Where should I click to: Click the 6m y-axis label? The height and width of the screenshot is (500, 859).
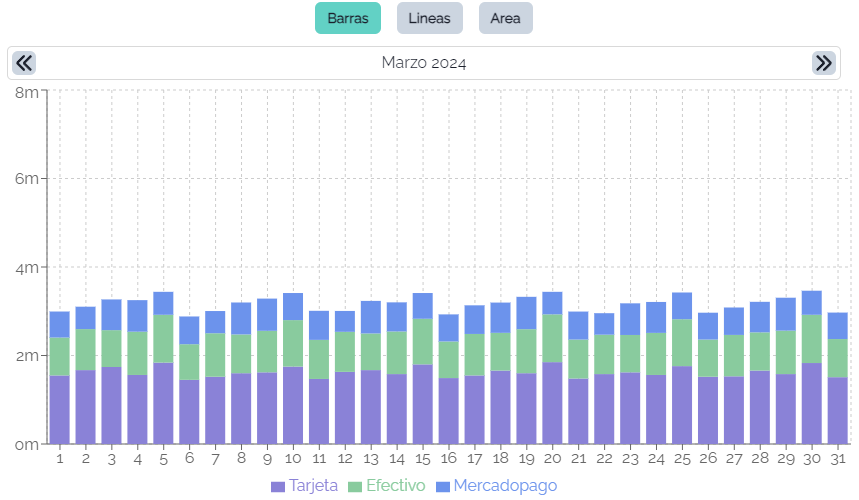pyautogui.click(x=27, y=179)
